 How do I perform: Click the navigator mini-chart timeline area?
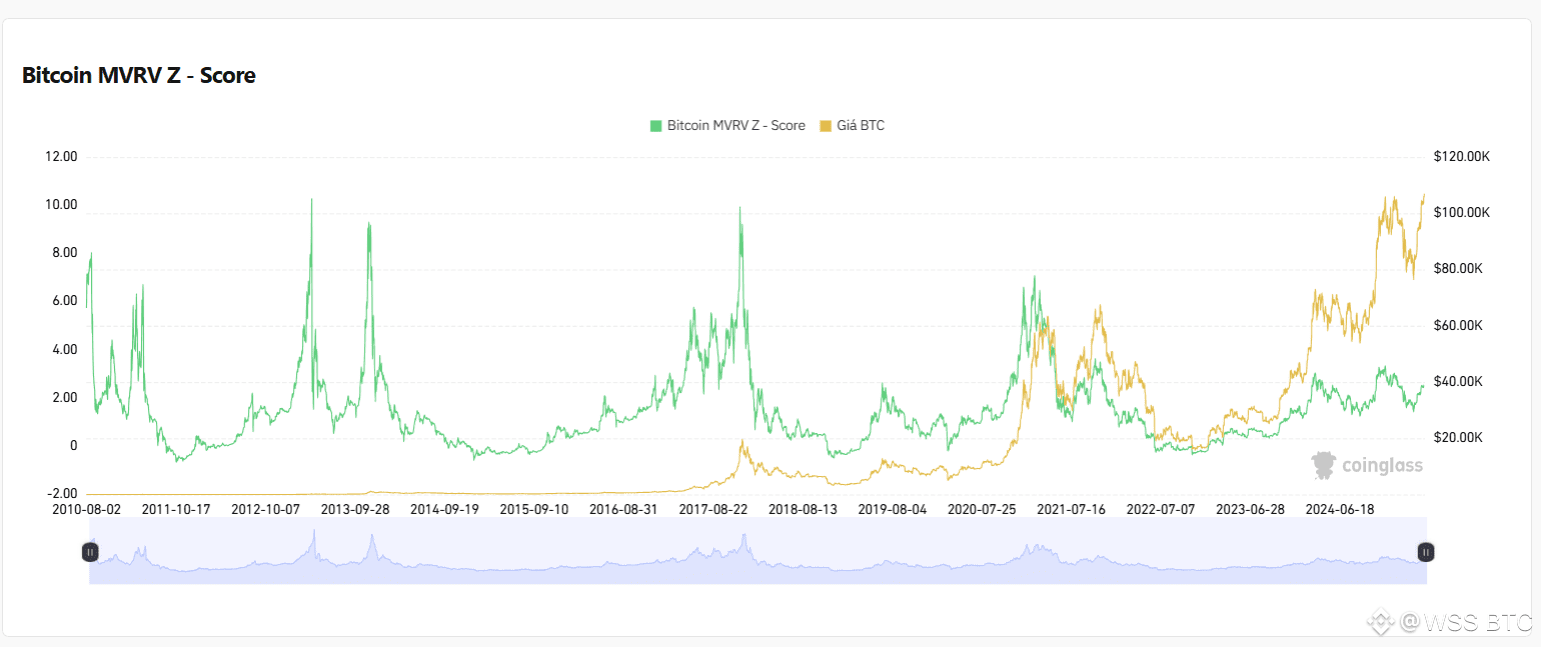[760, 551]
